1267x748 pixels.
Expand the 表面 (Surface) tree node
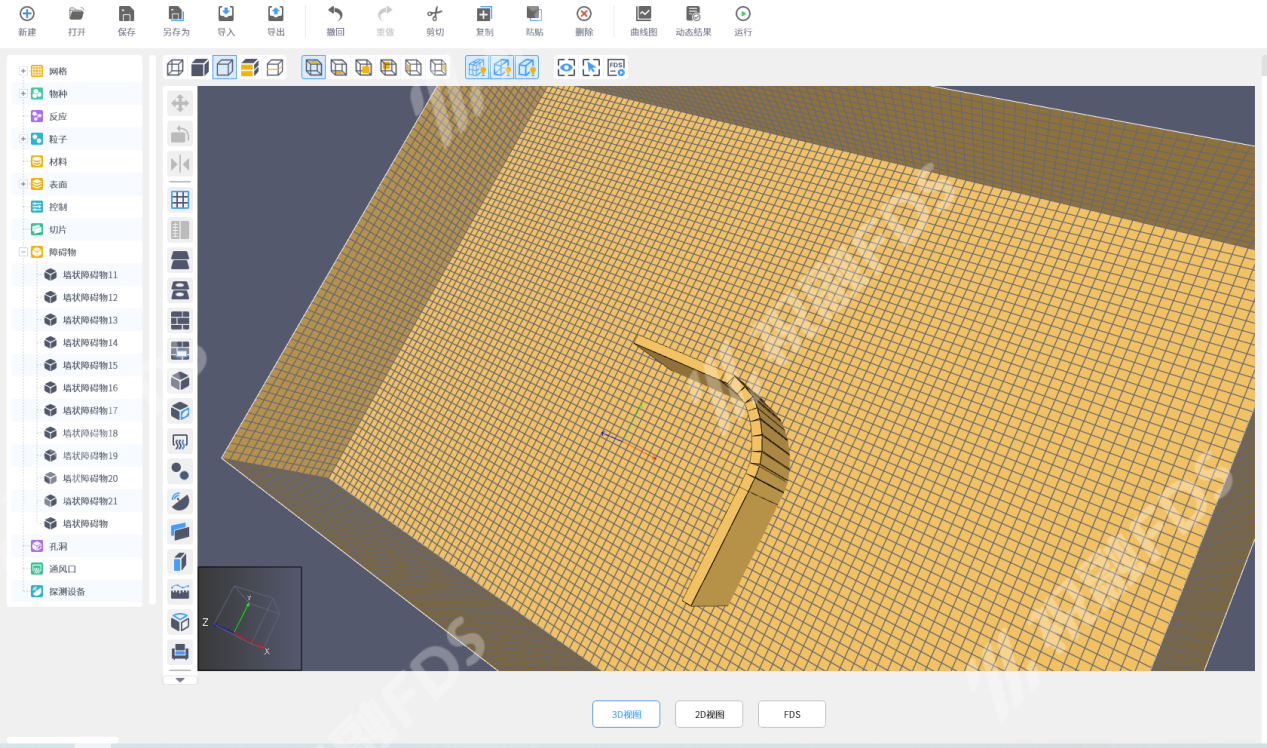[x=23, y=184]
